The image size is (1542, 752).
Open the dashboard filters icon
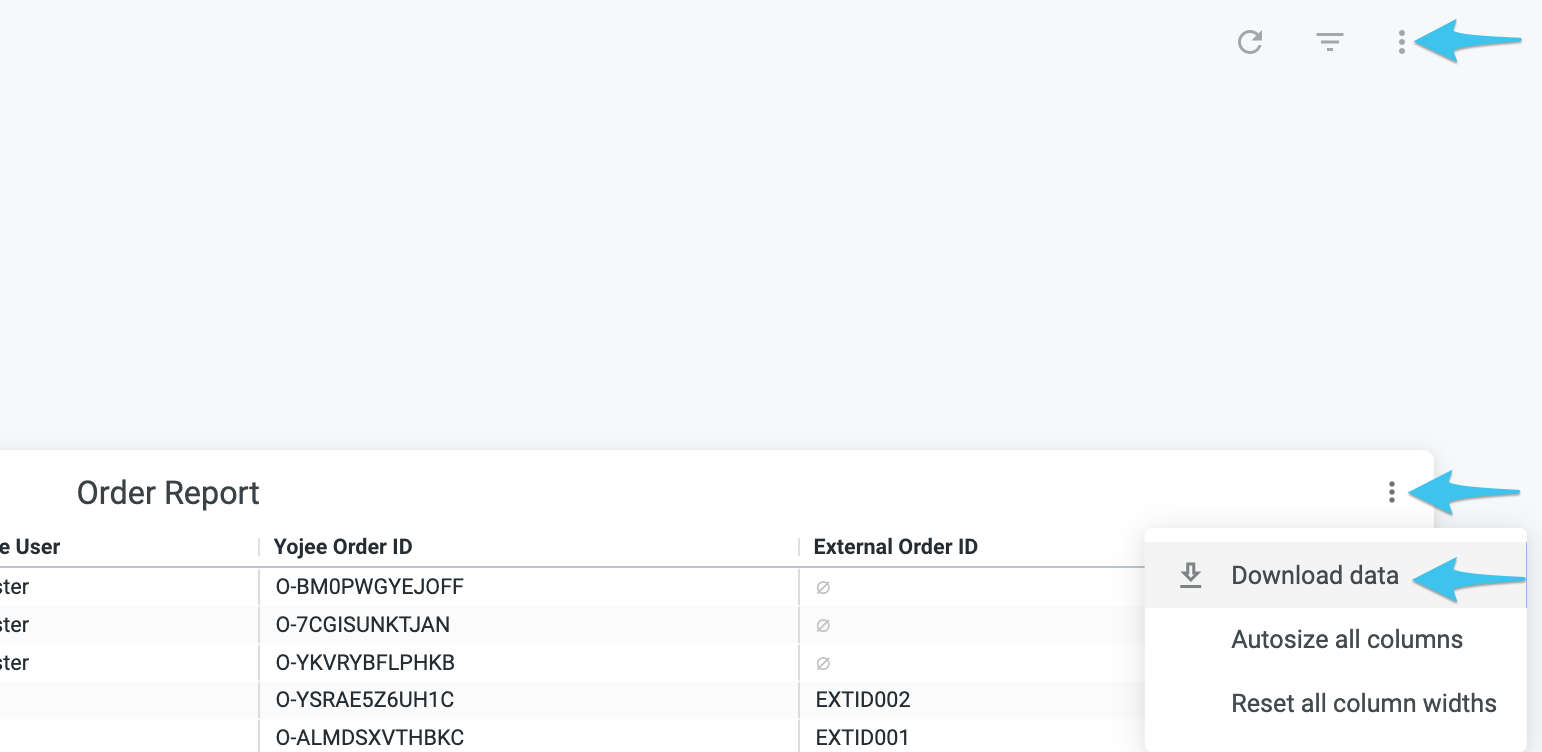coord(1329,42)
